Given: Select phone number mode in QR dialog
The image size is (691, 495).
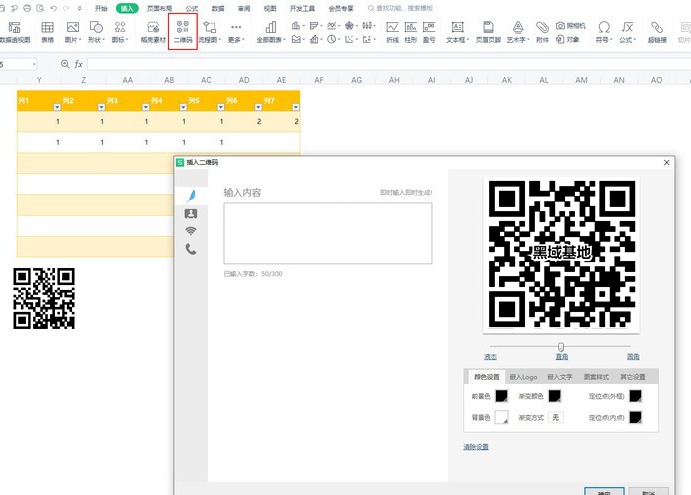Looking at the screenshot, I should (x=191, y=249).
